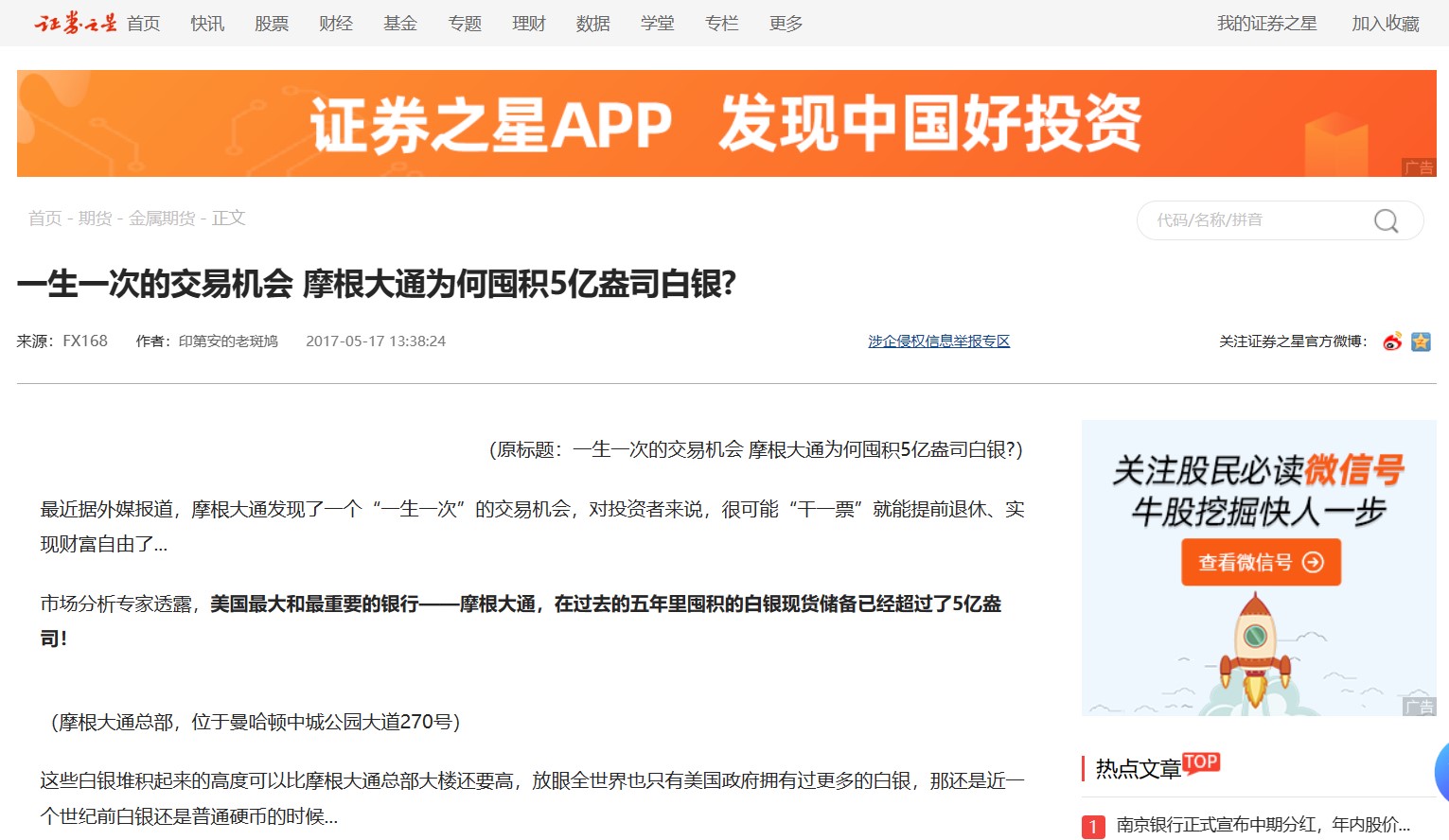Image resolution: width=1449 pixels, height=840 pixels.
Task: Click the star icon beside the Weibo icon
Action: [x=1421, y=341]
